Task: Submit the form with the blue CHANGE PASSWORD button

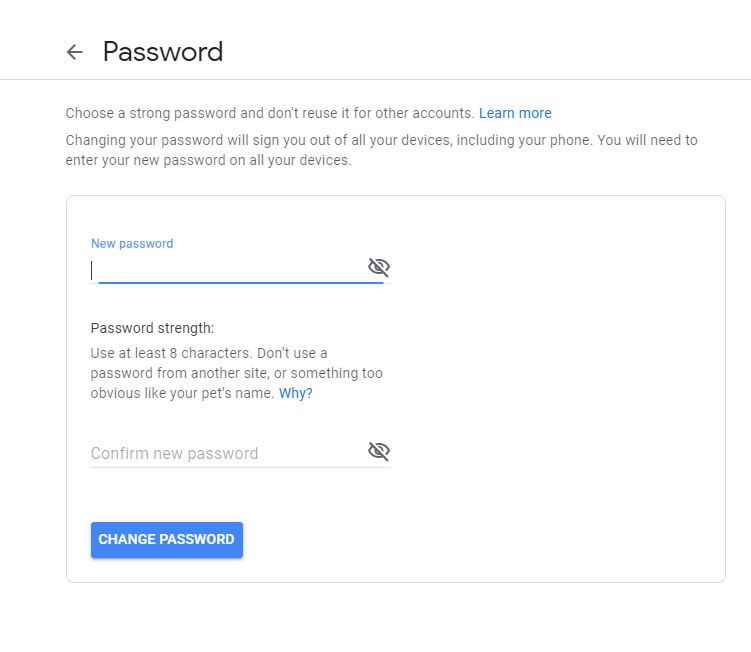Action: tap(167, 539)
